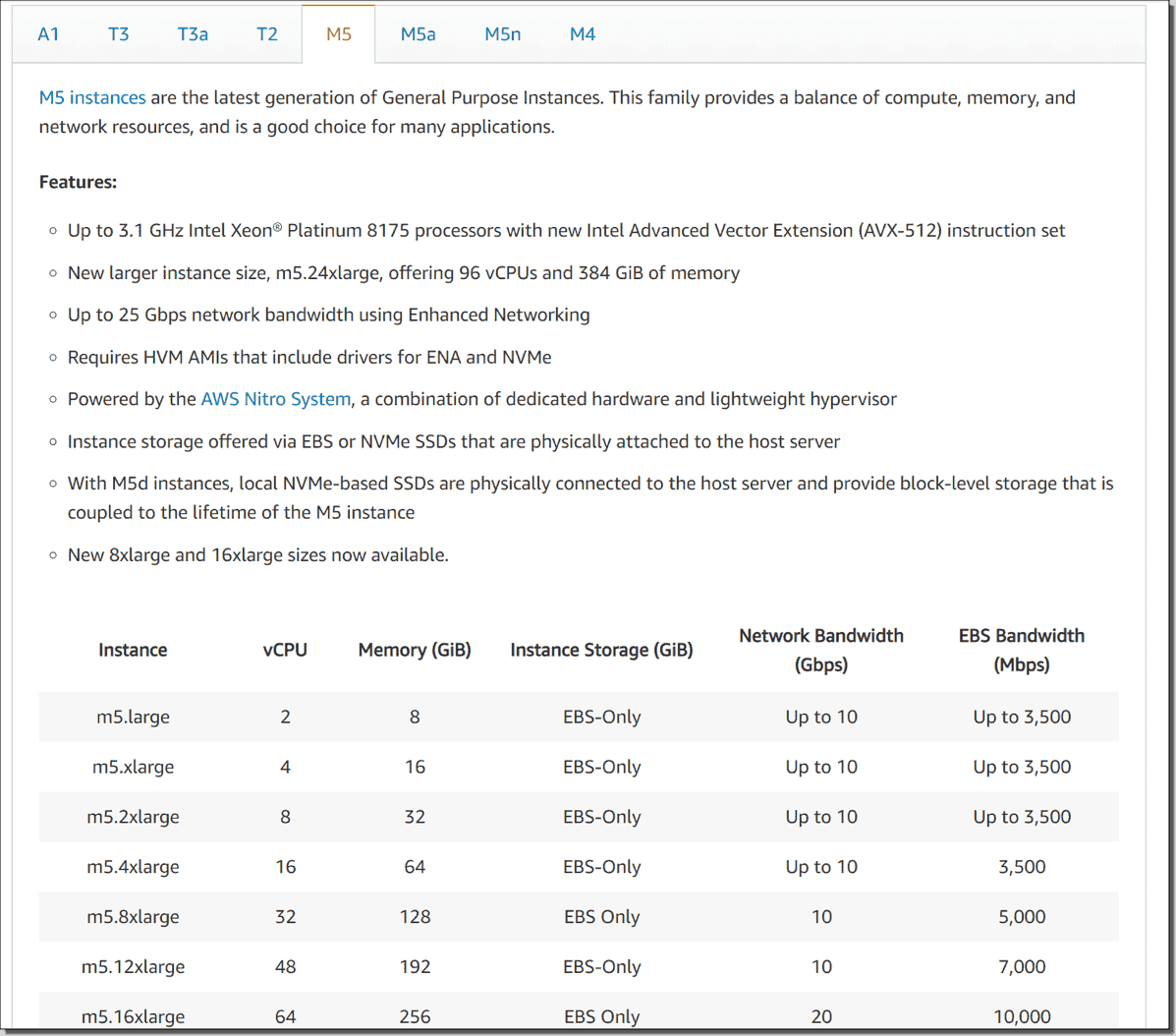
Task: Click the Memory (GiB) column header
Action: click(x=415, y=650)
